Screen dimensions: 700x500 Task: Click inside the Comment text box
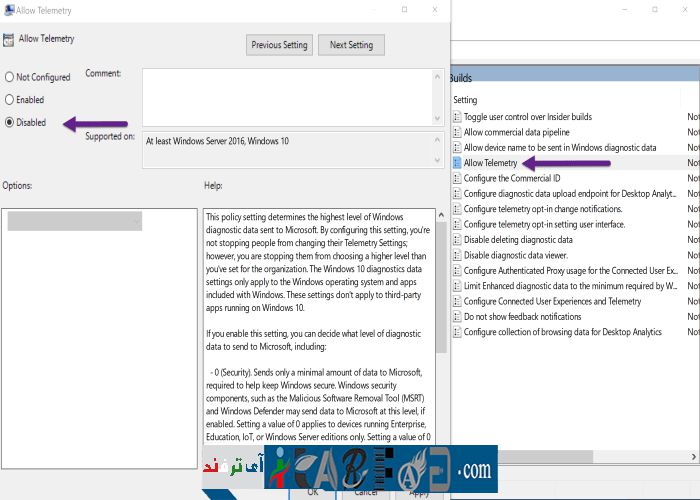290,97
